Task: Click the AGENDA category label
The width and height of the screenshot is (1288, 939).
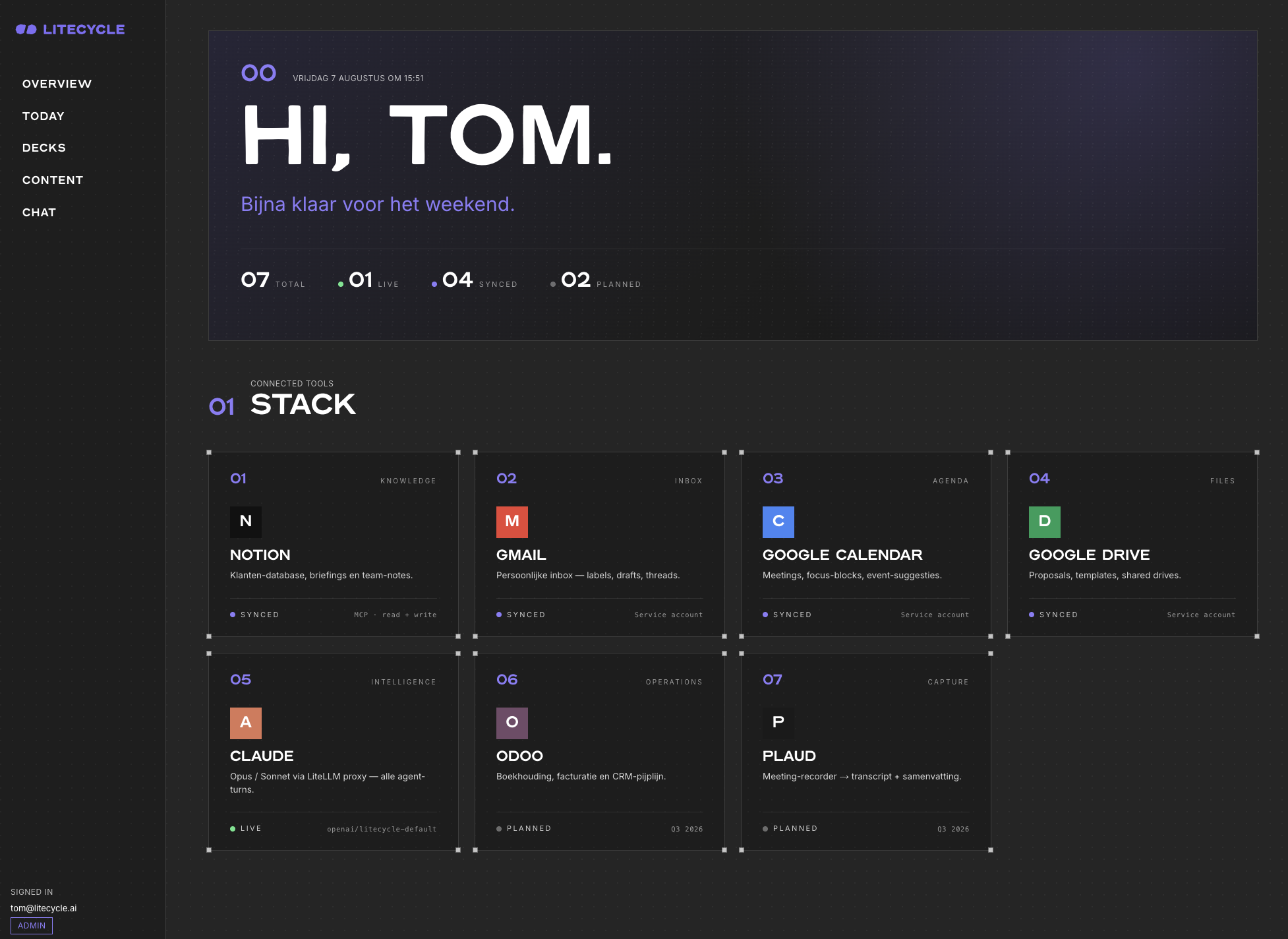Action: 951,481
